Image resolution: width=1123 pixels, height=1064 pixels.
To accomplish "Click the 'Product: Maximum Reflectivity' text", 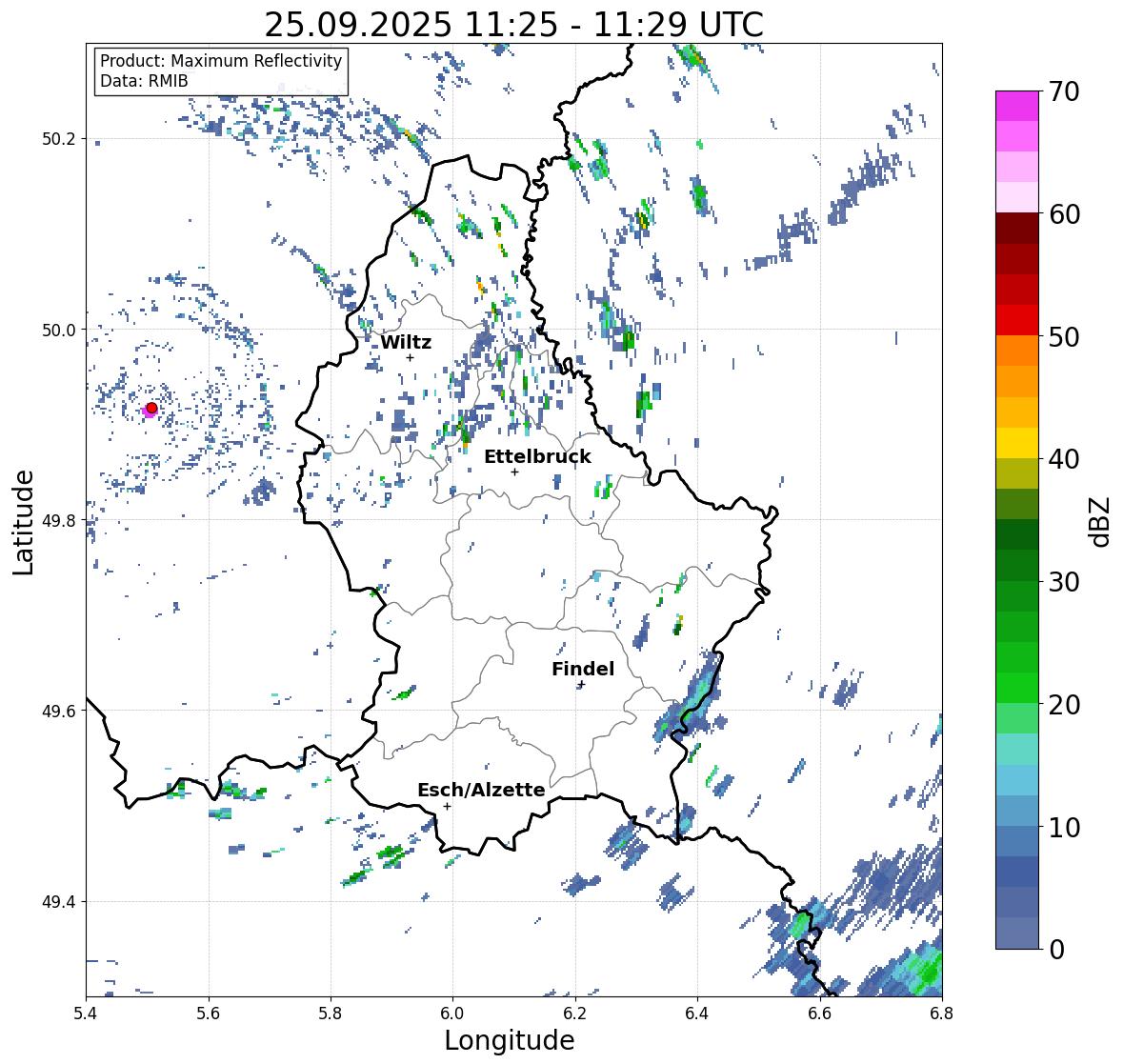I will (221, 61).
